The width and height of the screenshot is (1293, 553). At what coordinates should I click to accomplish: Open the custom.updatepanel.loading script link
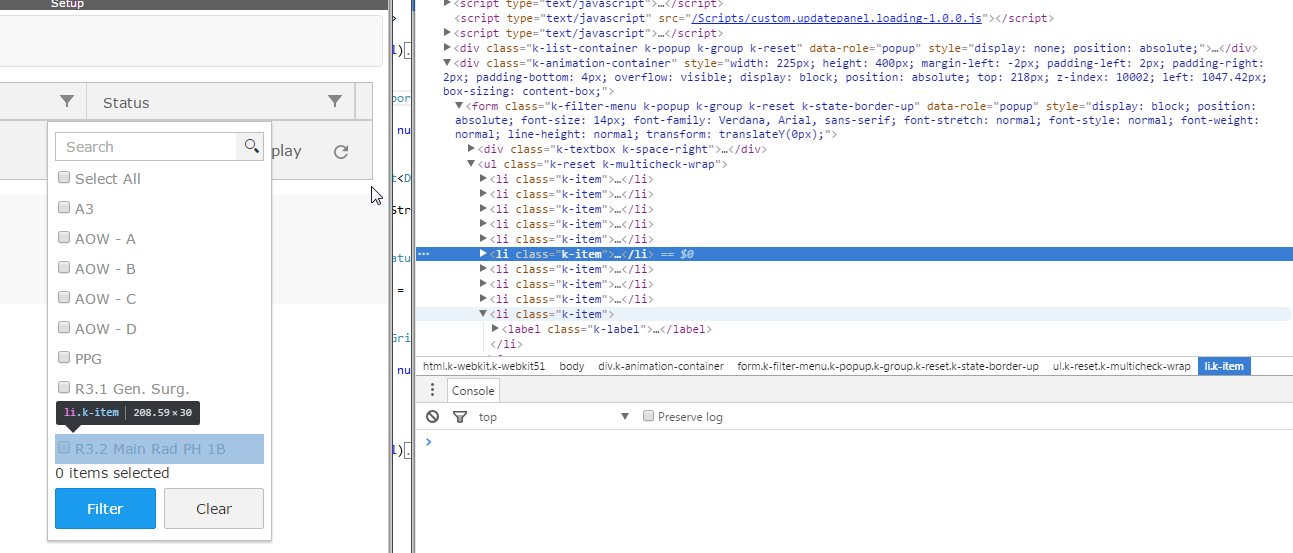[x=836, y=18]
